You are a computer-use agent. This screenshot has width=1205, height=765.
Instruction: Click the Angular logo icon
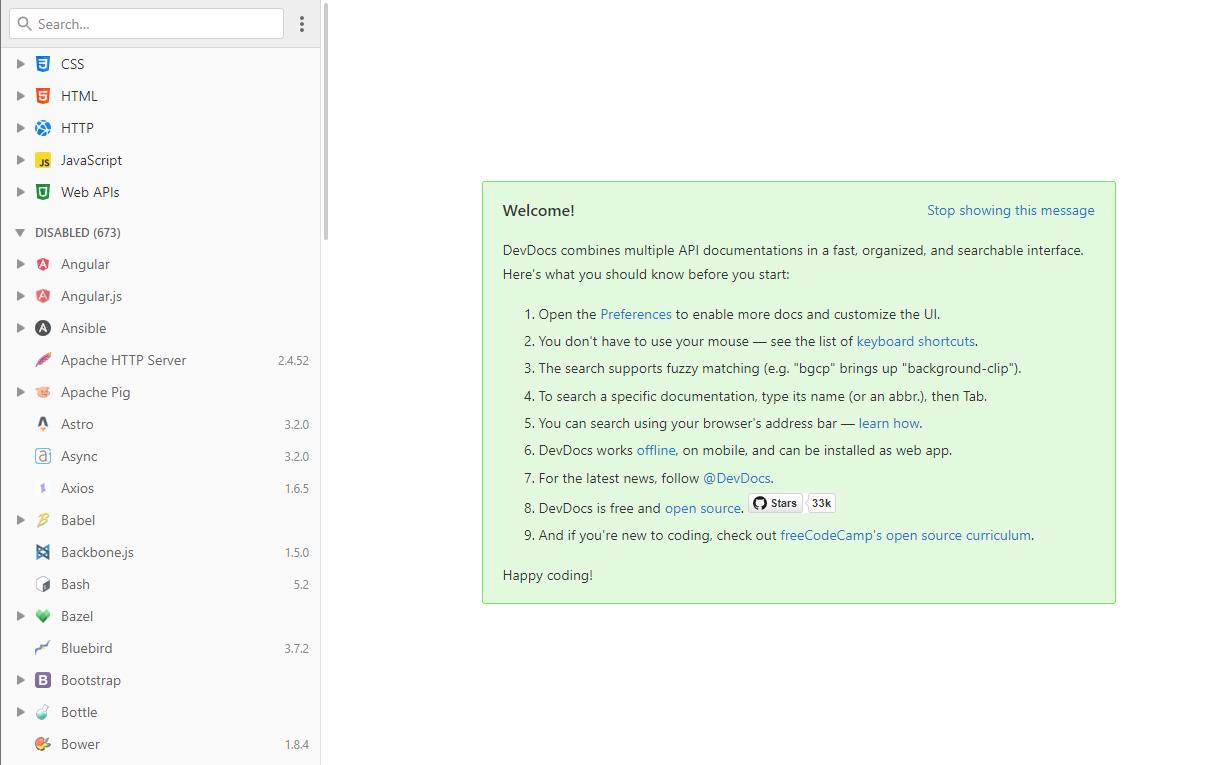43,264
